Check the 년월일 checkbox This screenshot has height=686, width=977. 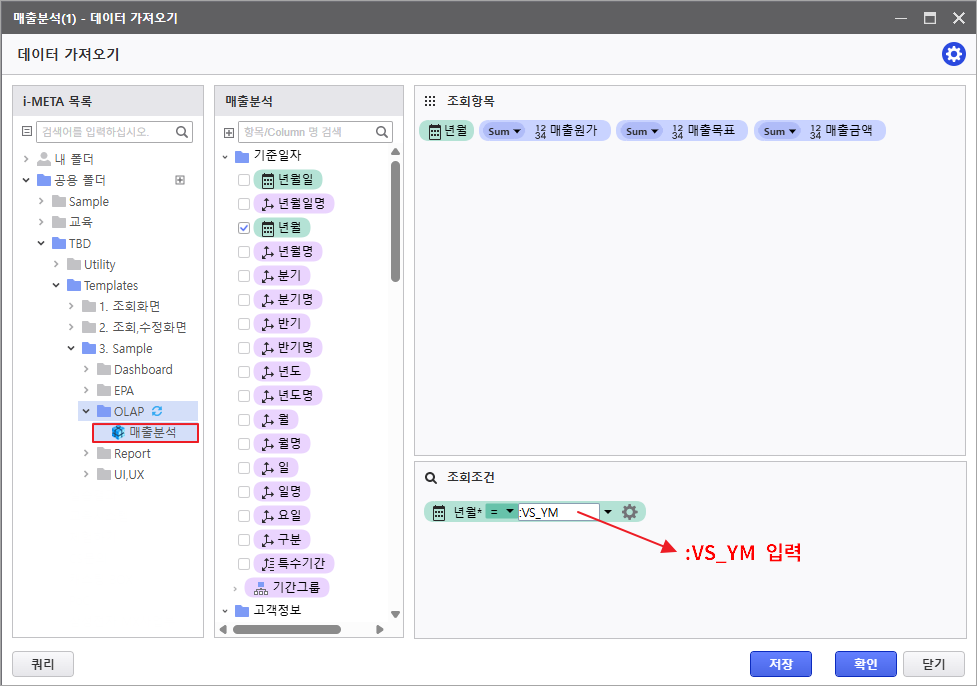[244, 180]
